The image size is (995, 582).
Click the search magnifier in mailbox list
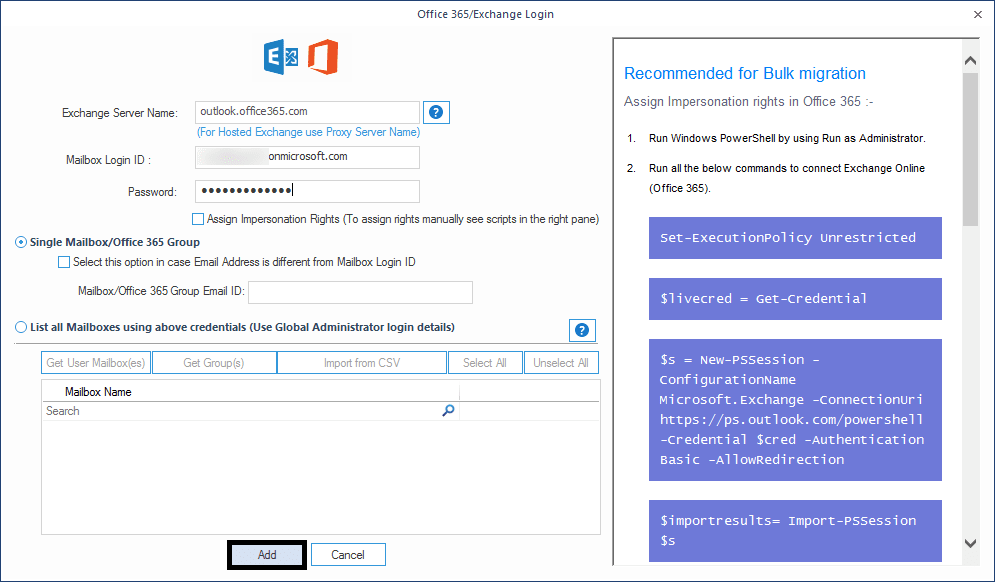448,411
